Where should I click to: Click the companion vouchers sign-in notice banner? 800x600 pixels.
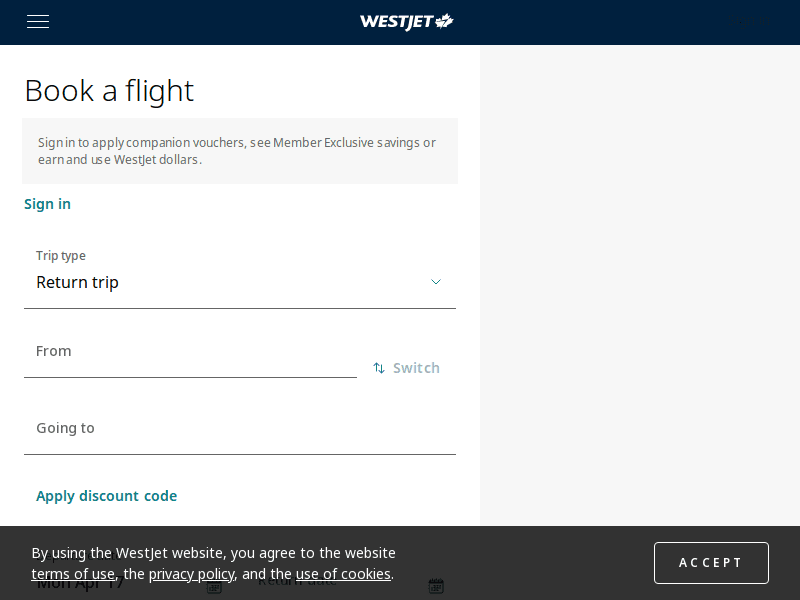coord(240,151)
